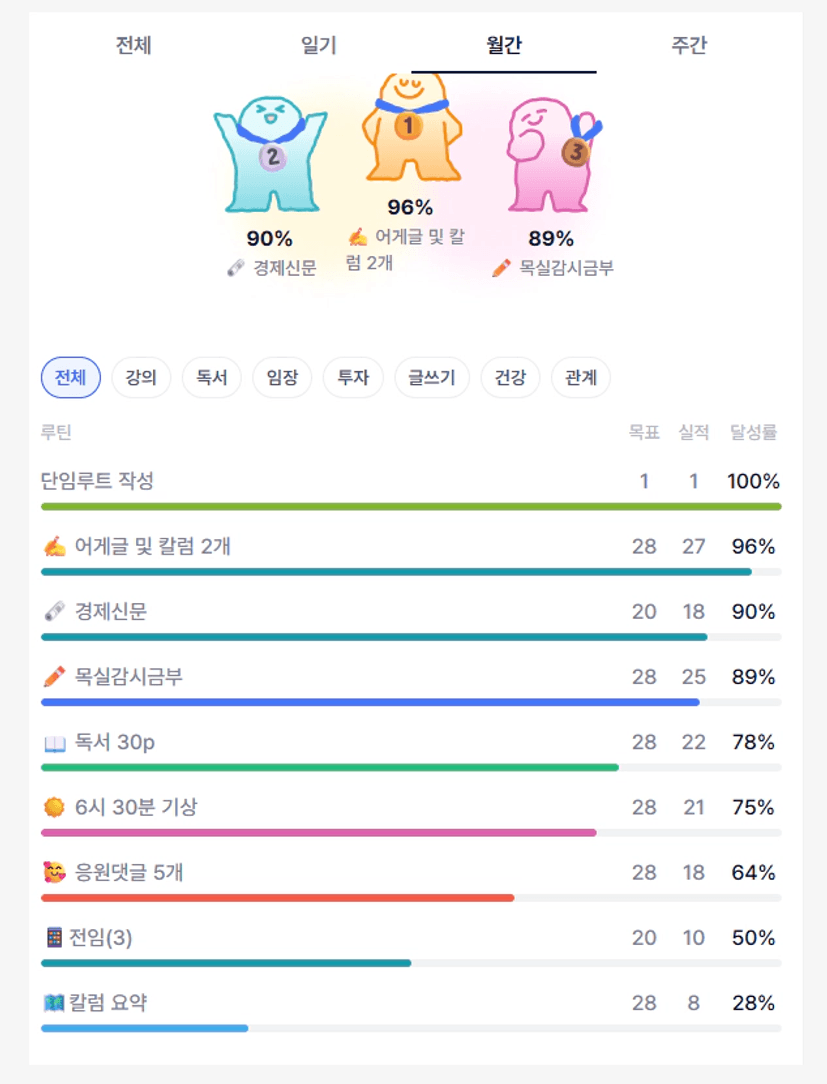Click the green 단임루트 작성 progress bar
Image resolution: width=827 pixels, height=1084 pixels.
coord(411,507)
